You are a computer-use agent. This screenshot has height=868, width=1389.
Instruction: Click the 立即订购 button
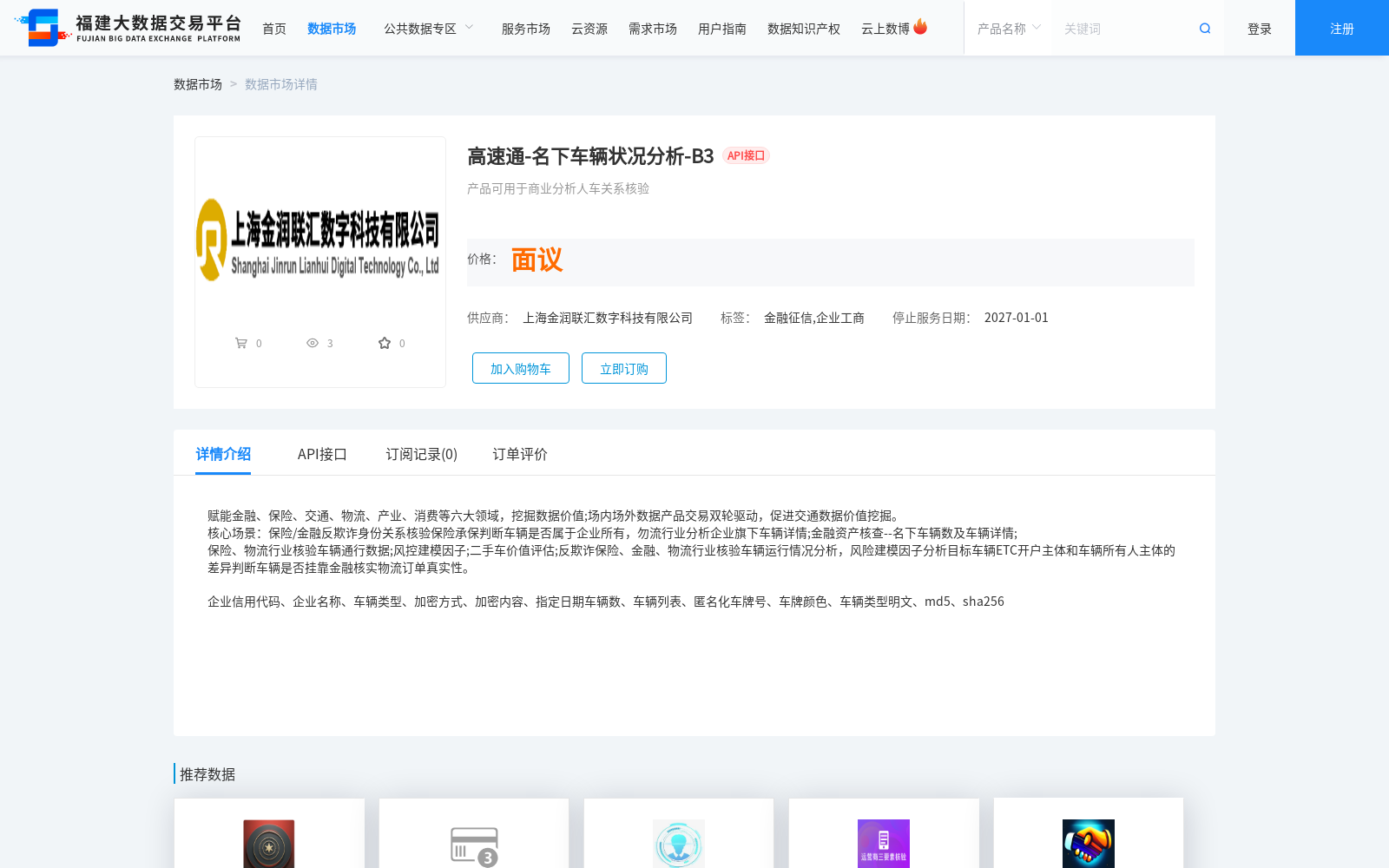[624, 368]
